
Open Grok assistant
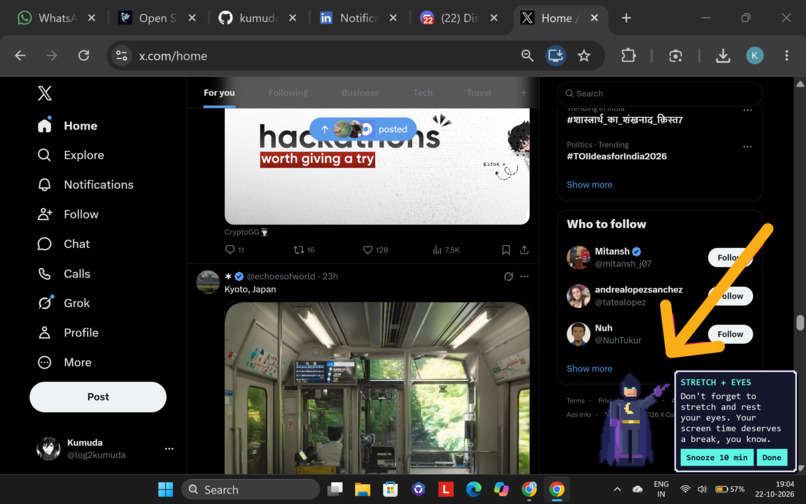(63, 303)
